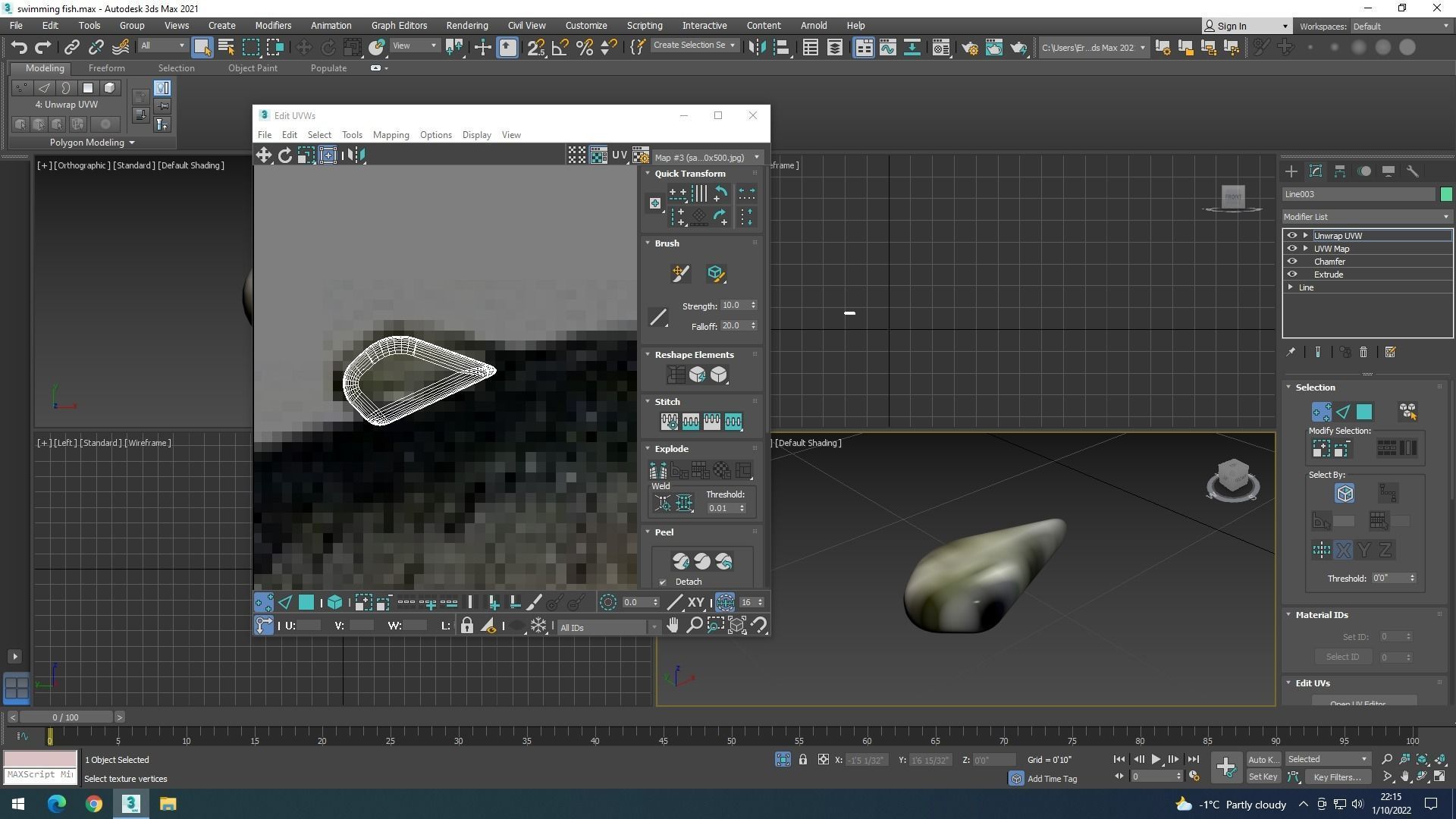Image resolution: width=1456 pixels, height=819 pixels.
Task: Click the Align Horizontal icon in Quick Transform
Action: 677,194
